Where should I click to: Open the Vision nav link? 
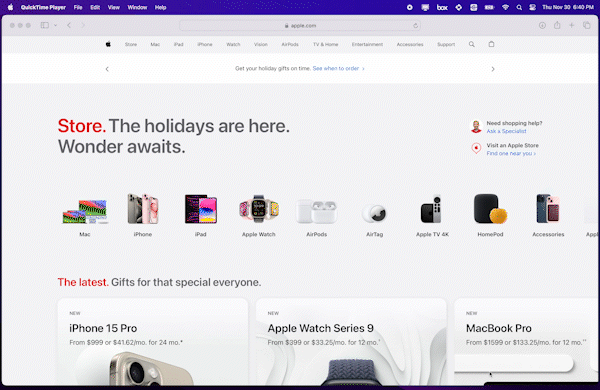click(x=261, y=44)
